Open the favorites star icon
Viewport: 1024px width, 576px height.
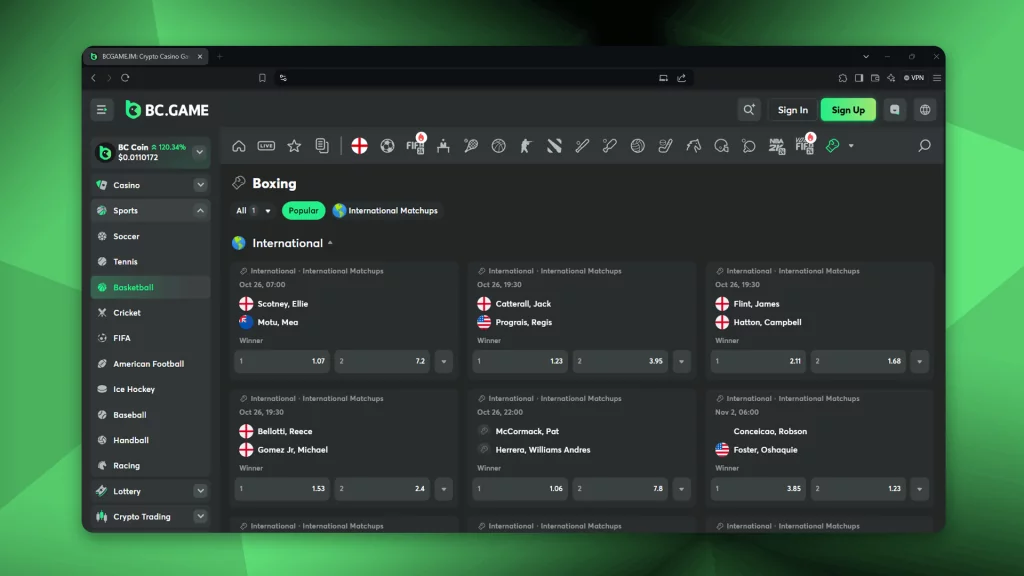tap(295, 146)
